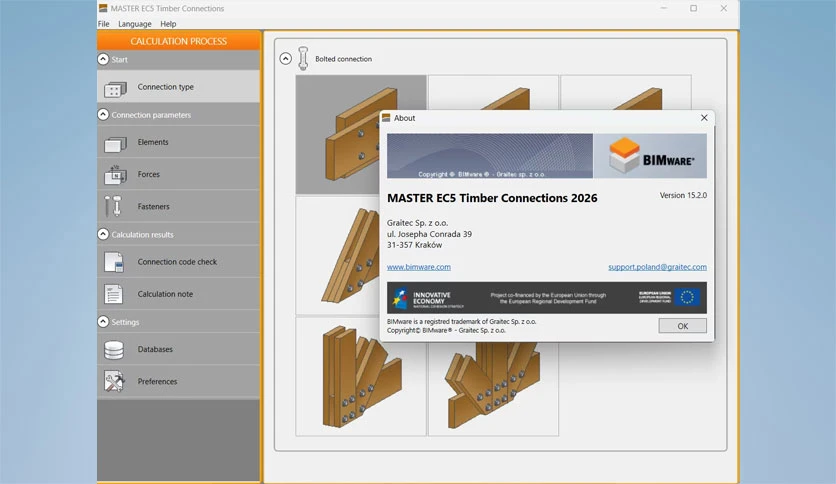The image size is (836, 484).
Task: Open the Language menu
Action: (x=134, y=24)
